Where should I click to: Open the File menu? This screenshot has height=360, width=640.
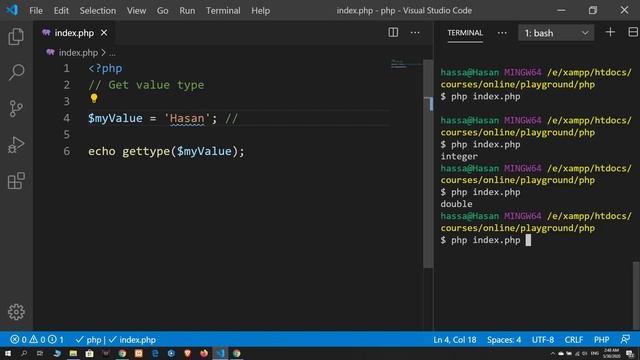pyautogui.click(x=36, y=10)
